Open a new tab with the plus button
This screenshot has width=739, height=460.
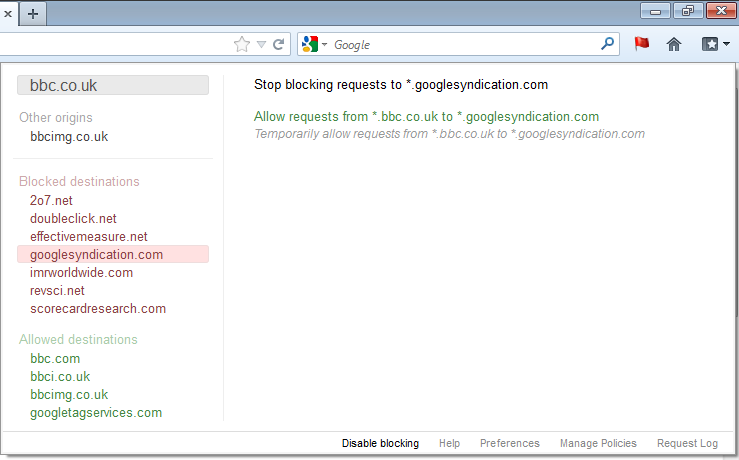(33, 14)
